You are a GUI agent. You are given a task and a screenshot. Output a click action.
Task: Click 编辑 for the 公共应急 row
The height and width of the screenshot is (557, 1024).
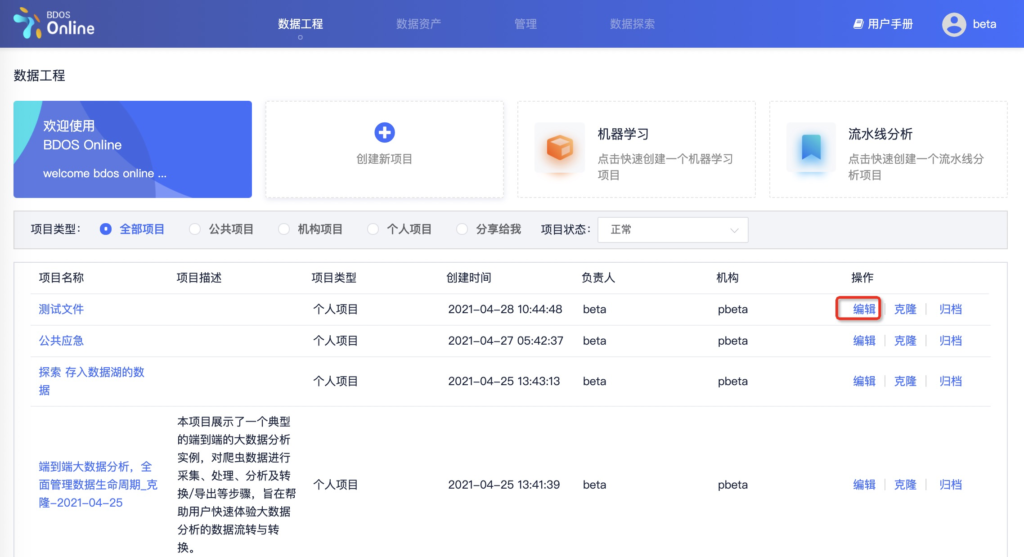pyautogui.click(x=864, y=340)
